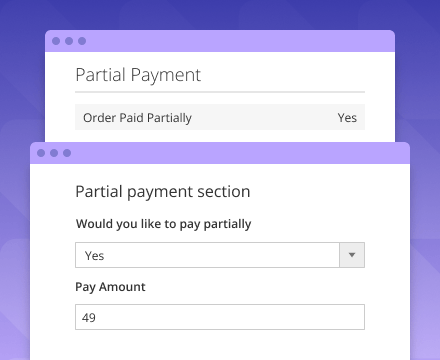Click the middle dot of the back window
Image resolution: width=440 pixels, height=360 pixels.
point(69,41)
